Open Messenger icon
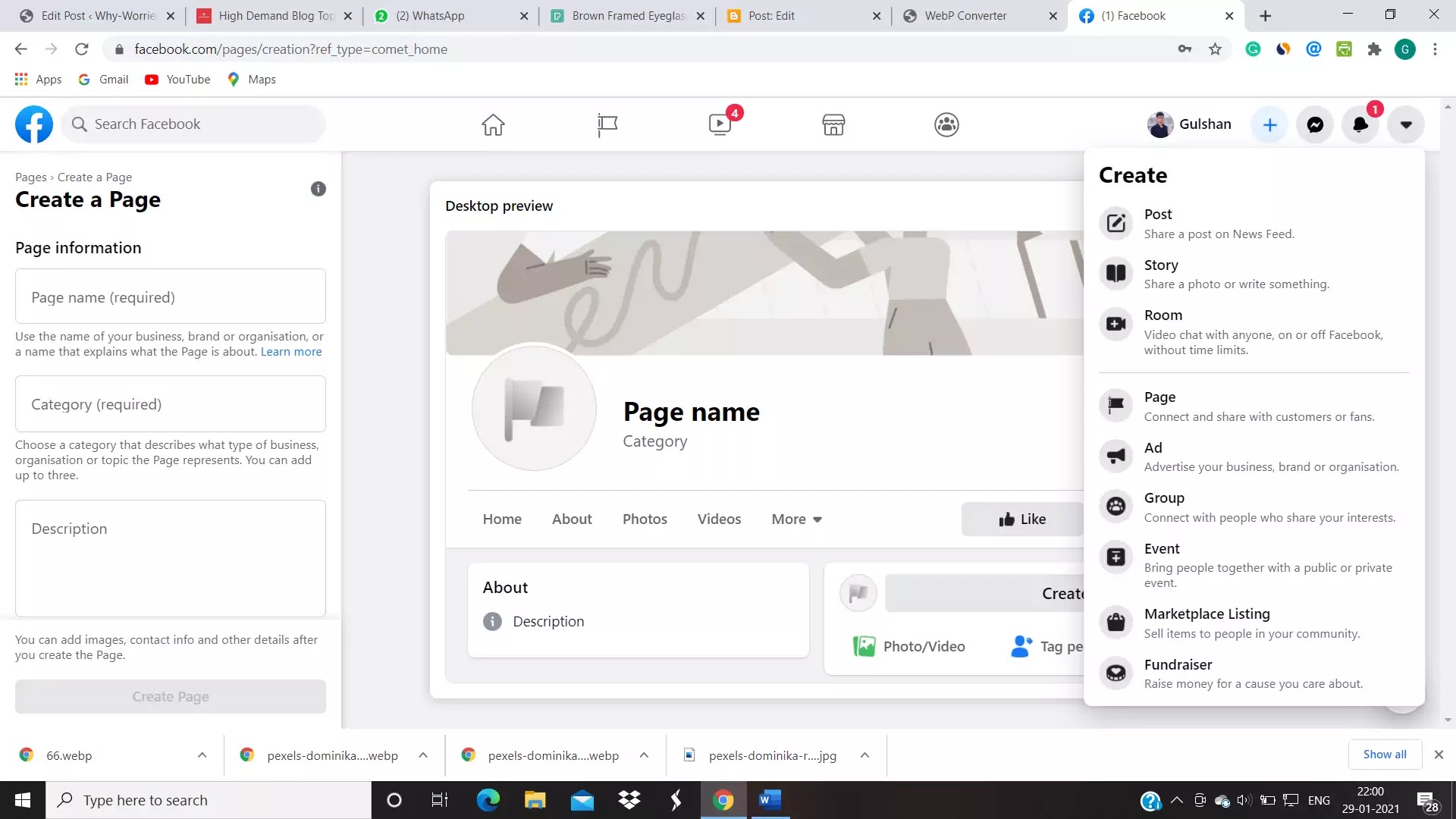This screenshot has width=1456, height=819. pos(1316,124)
